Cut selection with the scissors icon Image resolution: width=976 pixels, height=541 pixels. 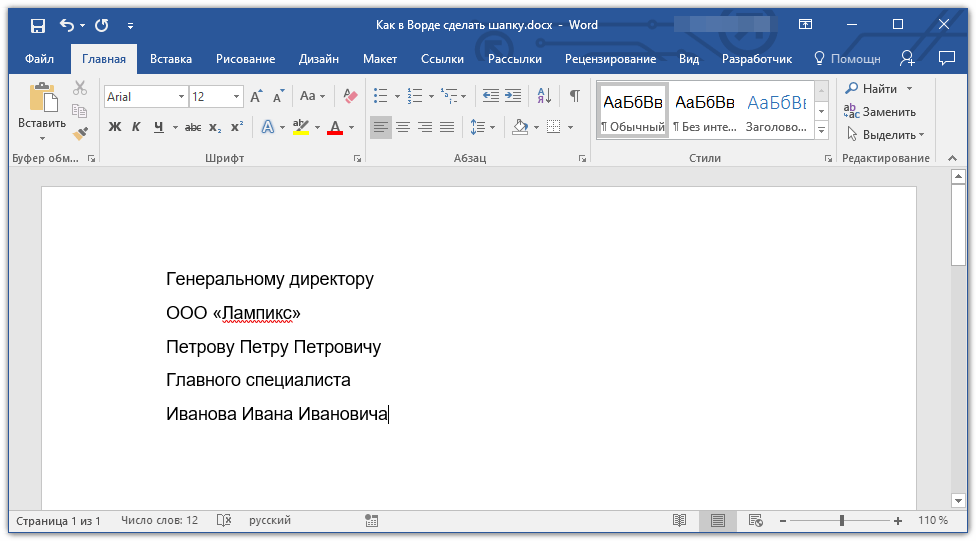(x=80, y=88)
